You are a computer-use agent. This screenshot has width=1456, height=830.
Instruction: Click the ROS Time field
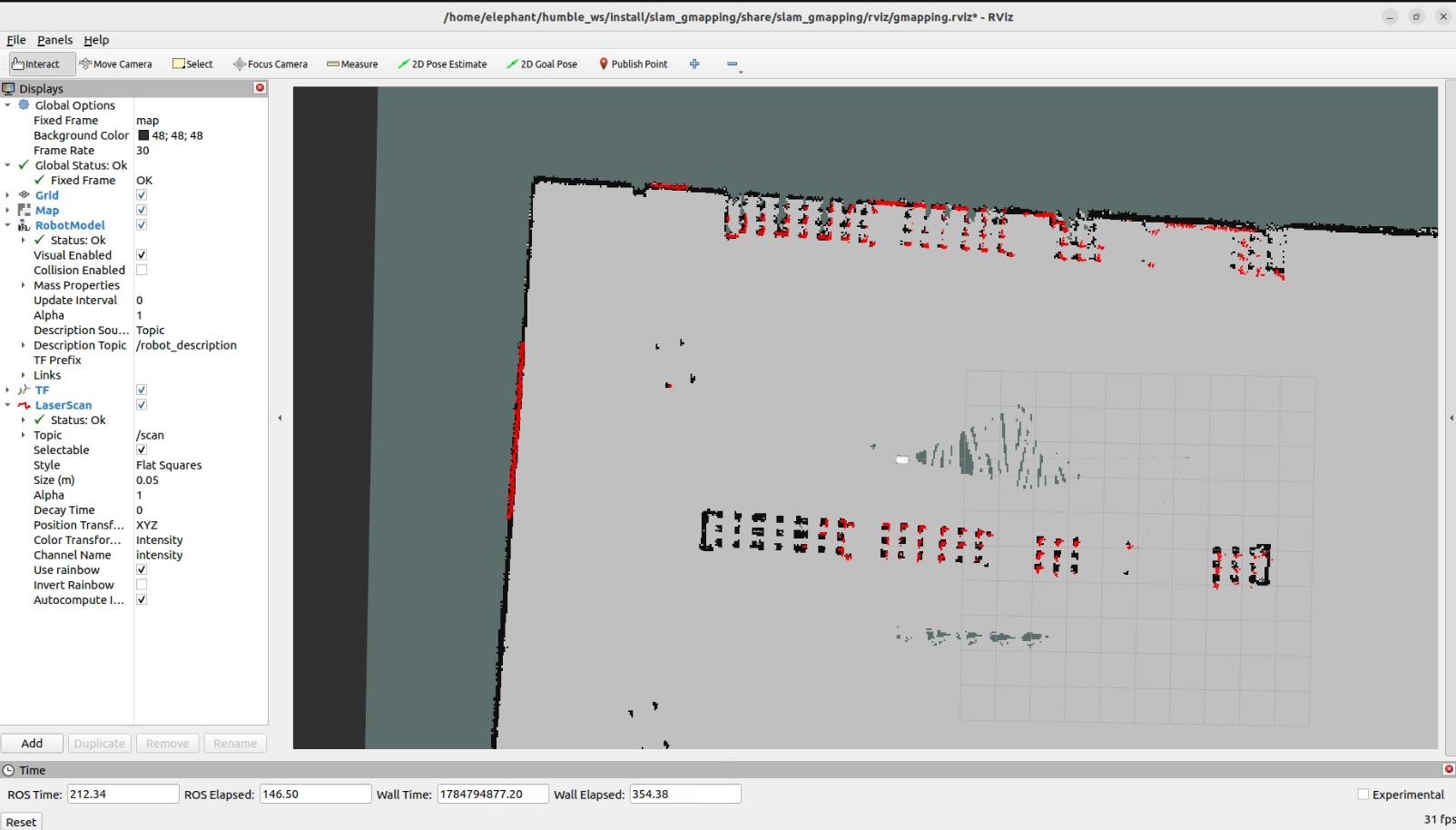(123, 794)
